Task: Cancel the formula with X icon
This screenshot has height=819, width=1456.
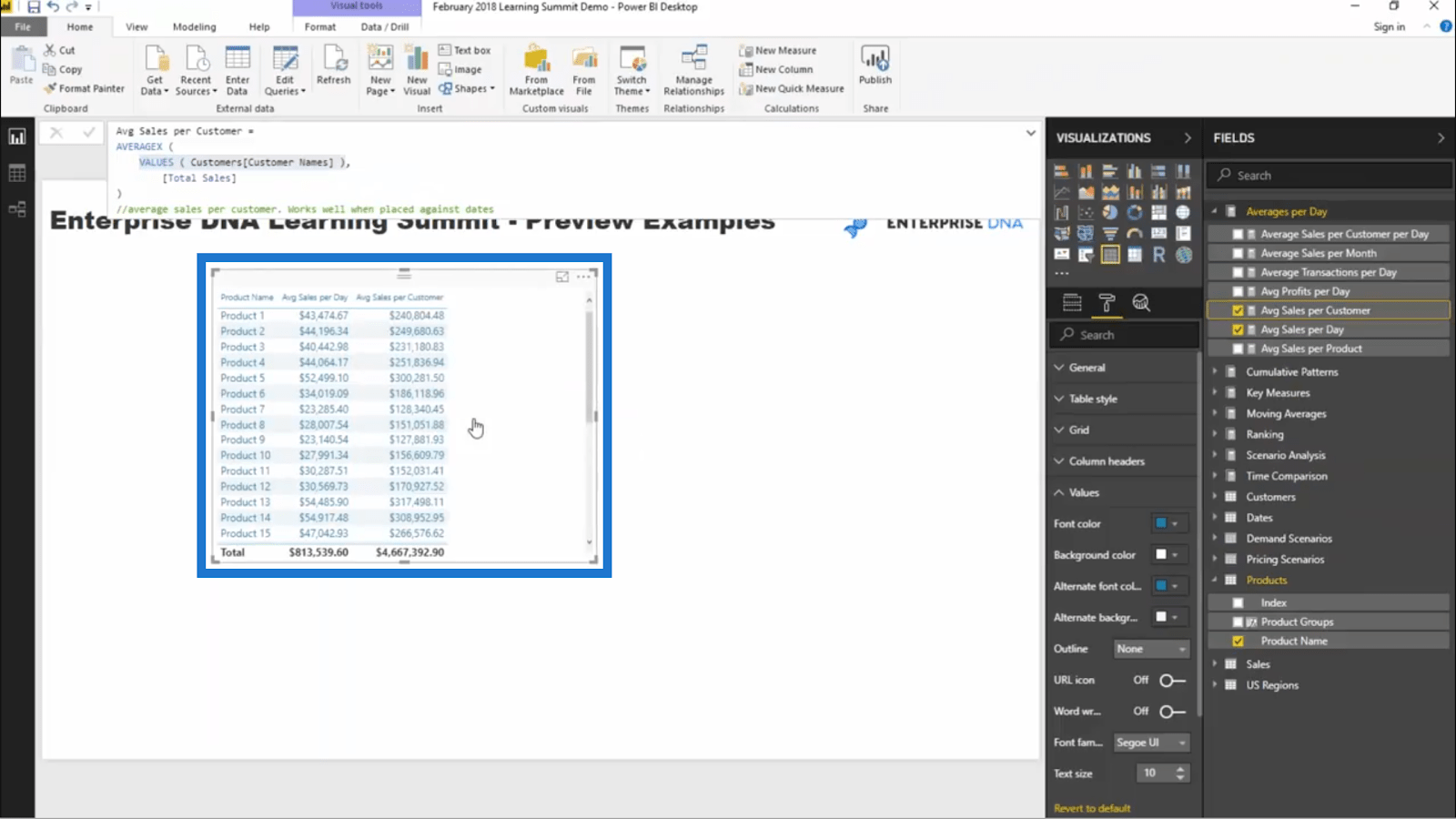Action: tap(56, 133)
